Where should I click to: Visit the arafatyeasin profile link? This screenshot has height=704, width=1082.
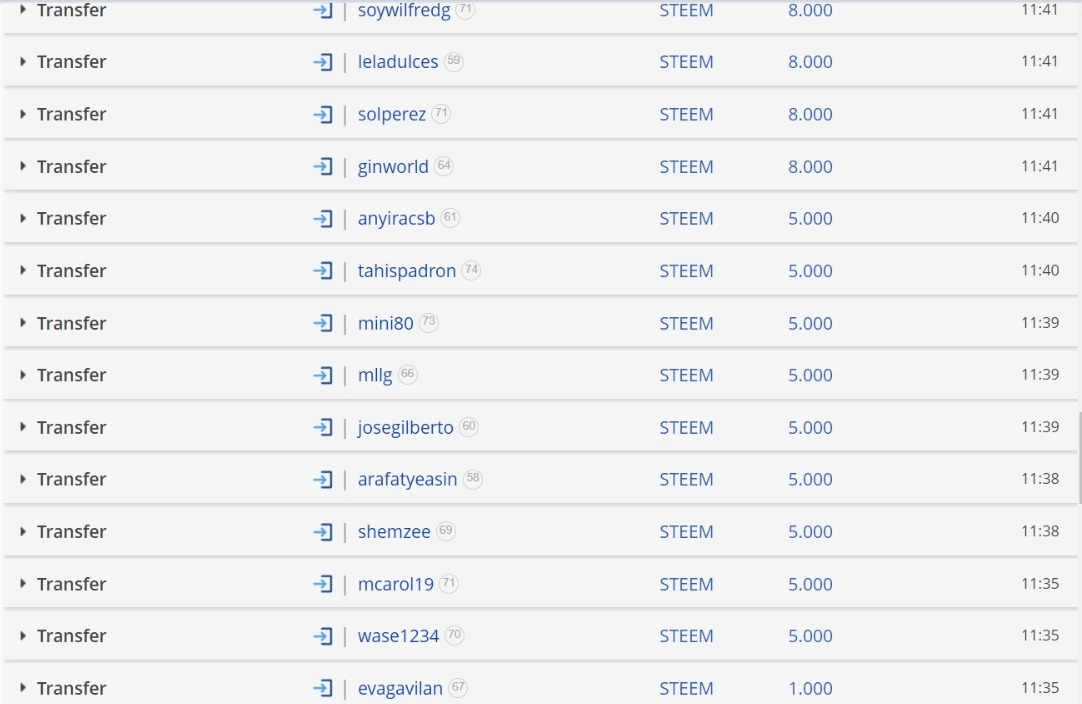tap(407, 480)
